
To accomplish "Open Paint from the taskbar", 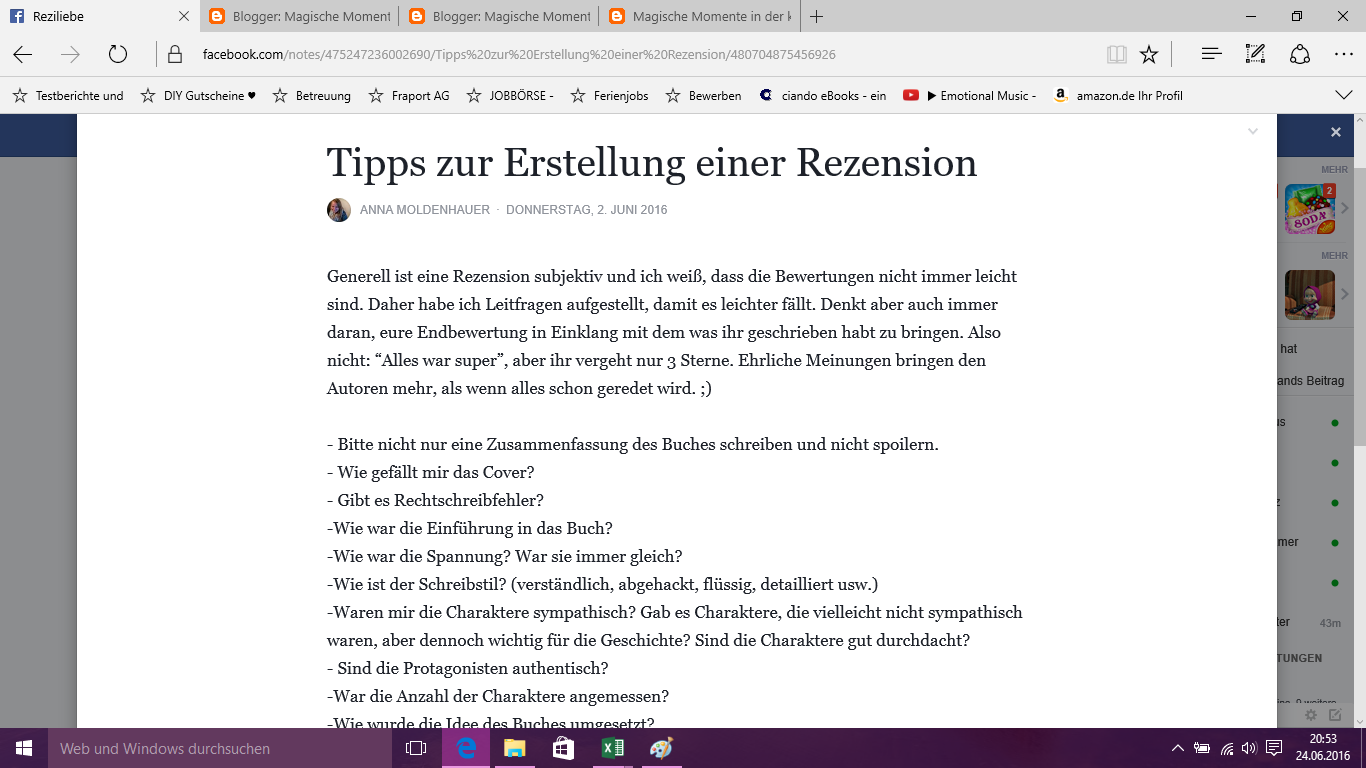I will coord(661,748).
